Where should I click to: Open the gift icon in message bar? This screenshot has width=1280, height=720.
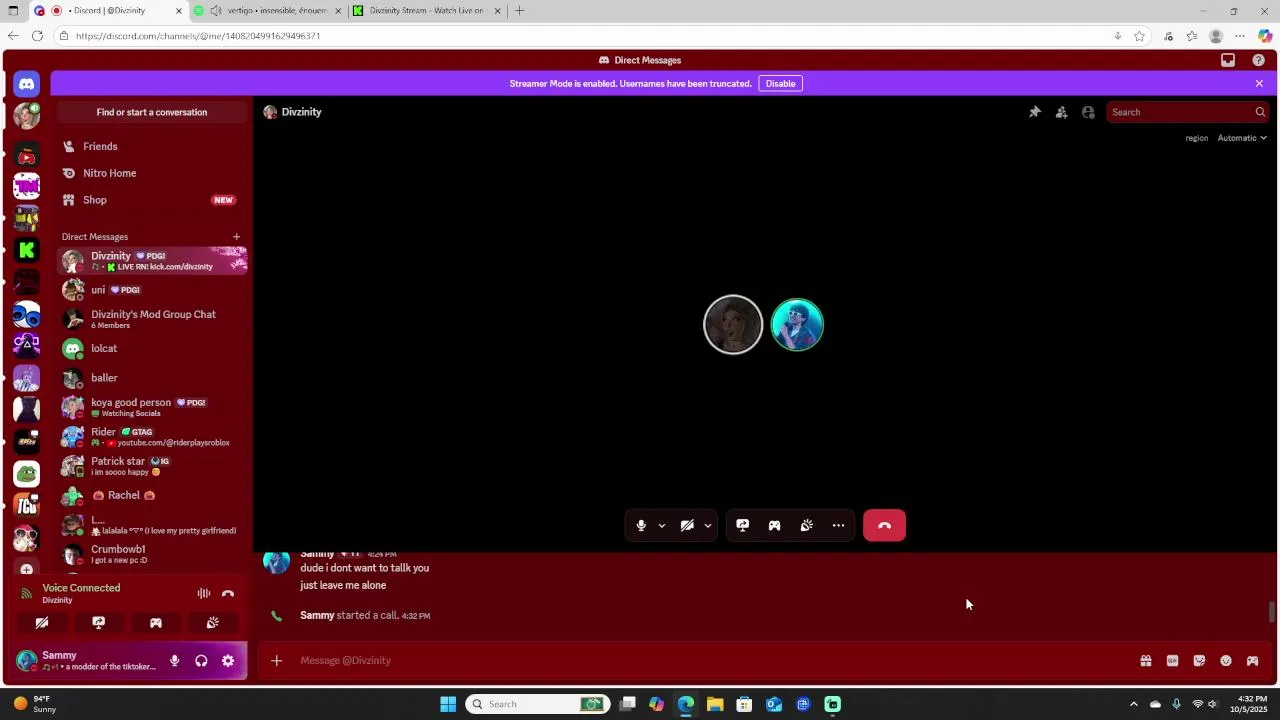coord(1146,661)
